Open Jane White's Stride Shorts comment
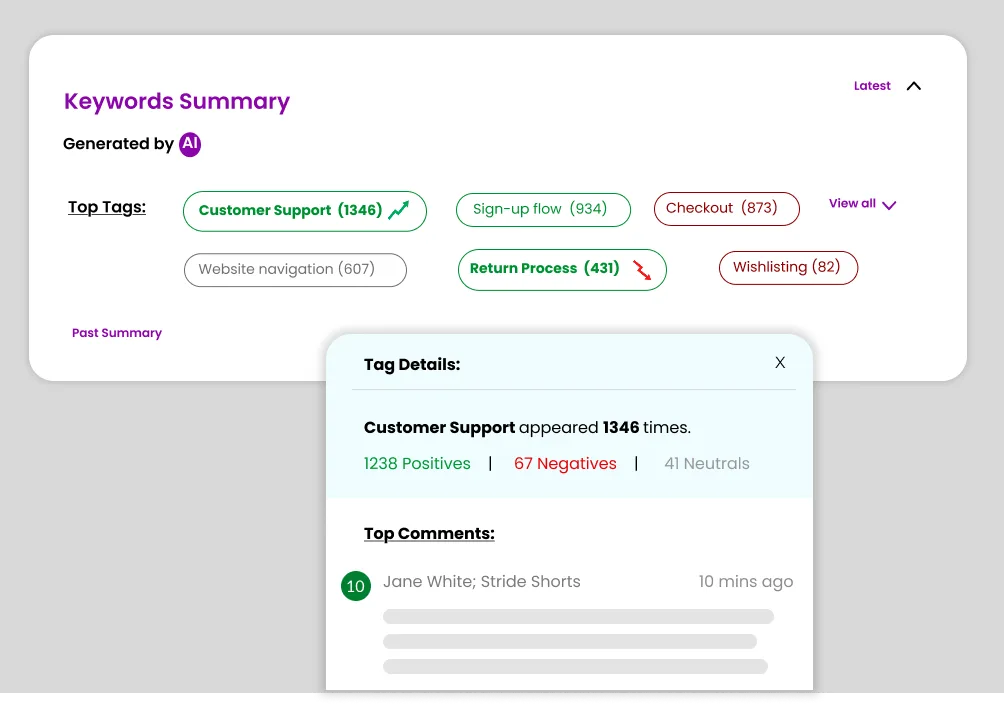The image size is (1004, 705). coord(481,582)
